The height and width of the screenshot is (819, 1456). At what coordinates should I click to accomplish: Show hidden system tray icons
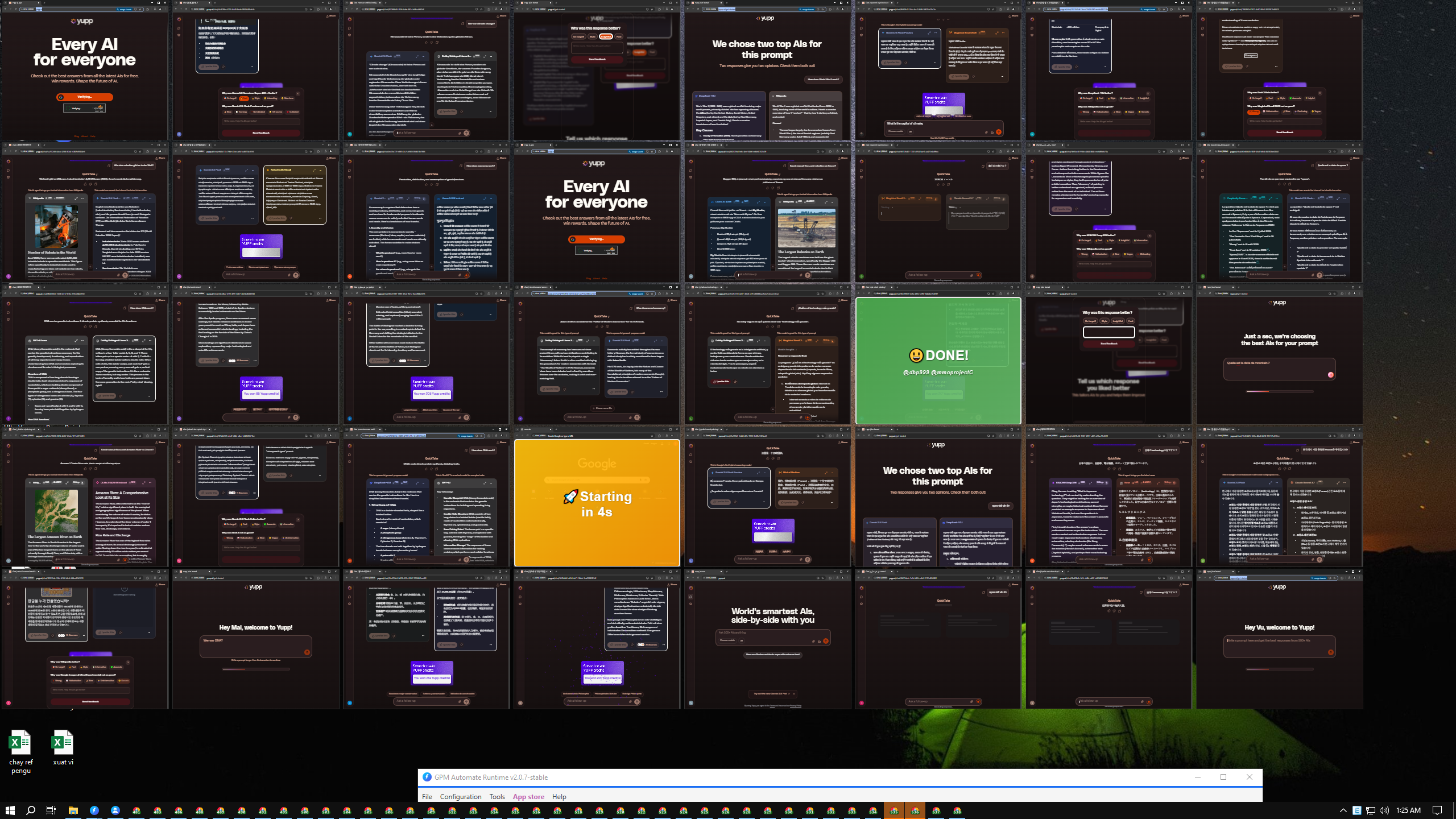(1343, 810)
